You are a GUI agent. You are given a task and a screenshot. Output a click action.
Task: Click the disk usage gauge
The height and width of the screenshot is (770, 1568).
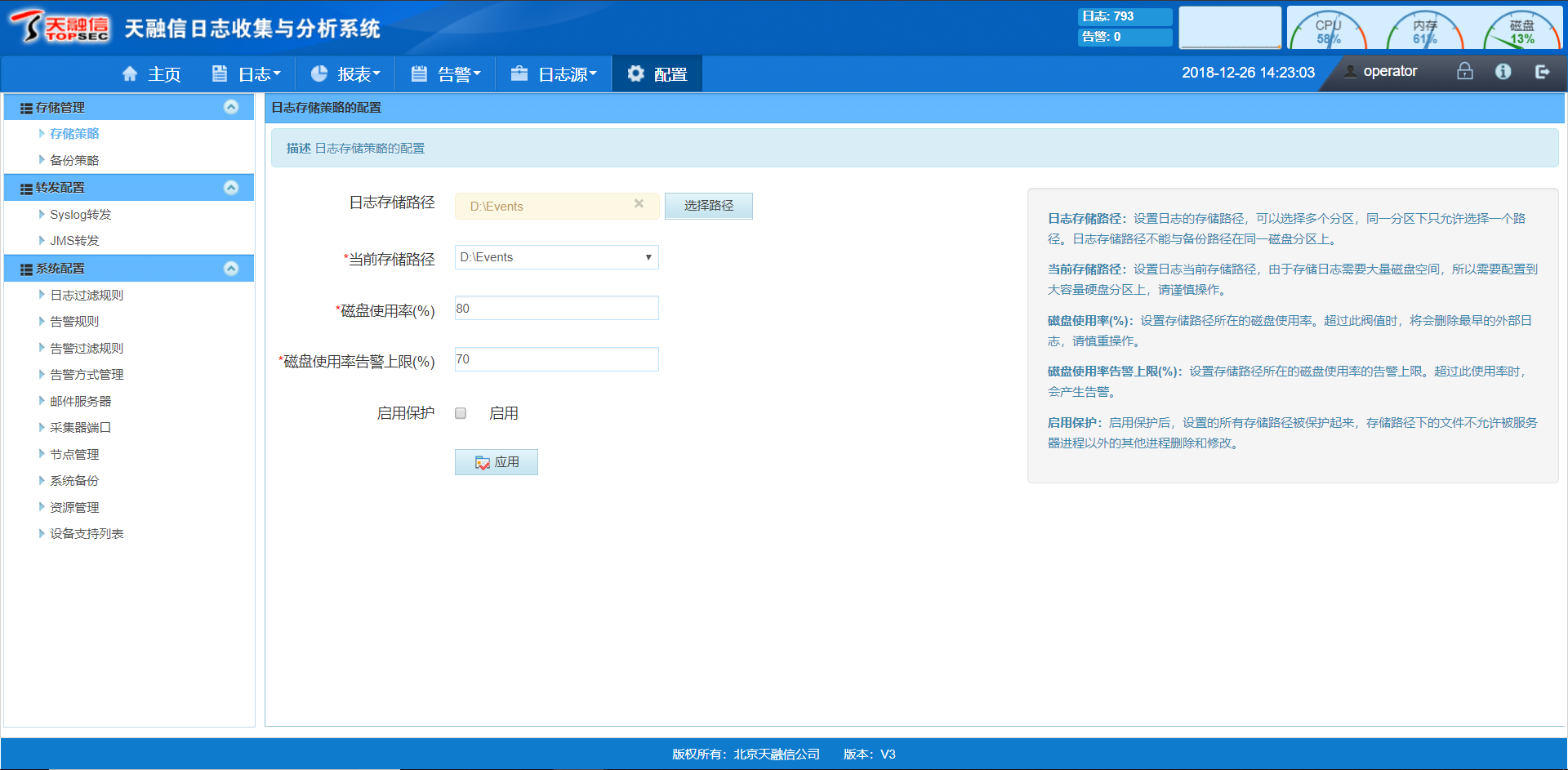[1521, 31]
